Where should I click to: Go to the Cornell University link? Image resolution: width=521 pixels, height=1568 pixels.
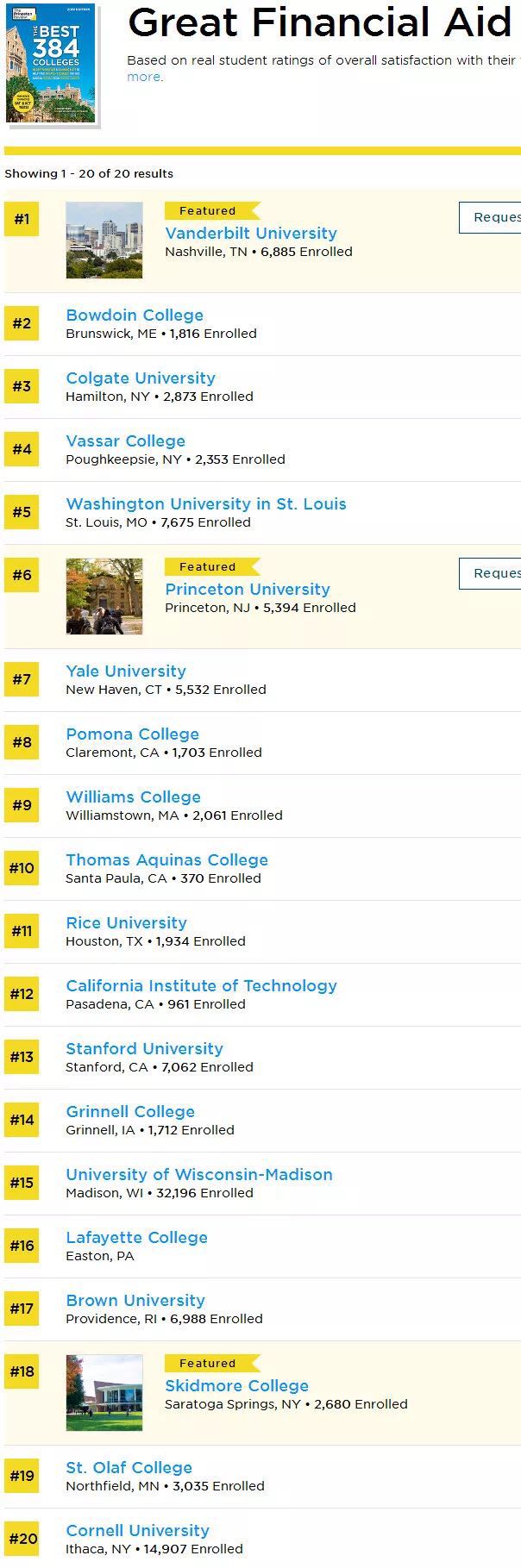pos(138,1531)
